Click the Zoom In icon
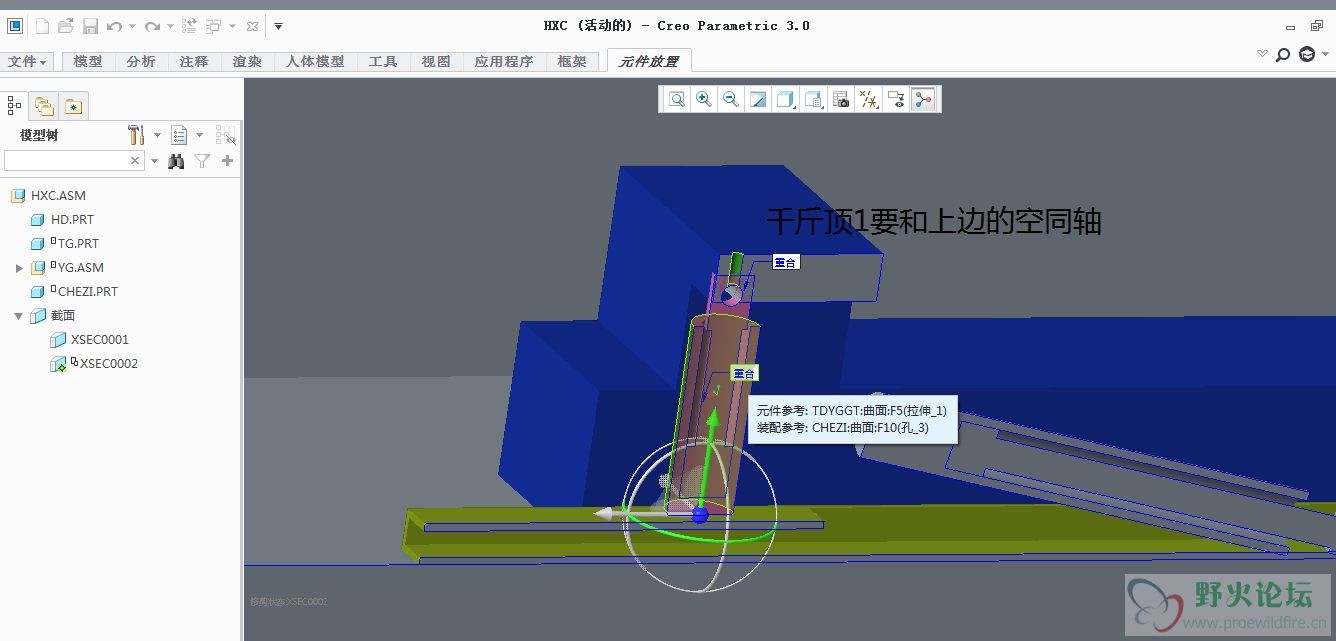This screenshot has height=641, width=1336. (x=704, y=99)
